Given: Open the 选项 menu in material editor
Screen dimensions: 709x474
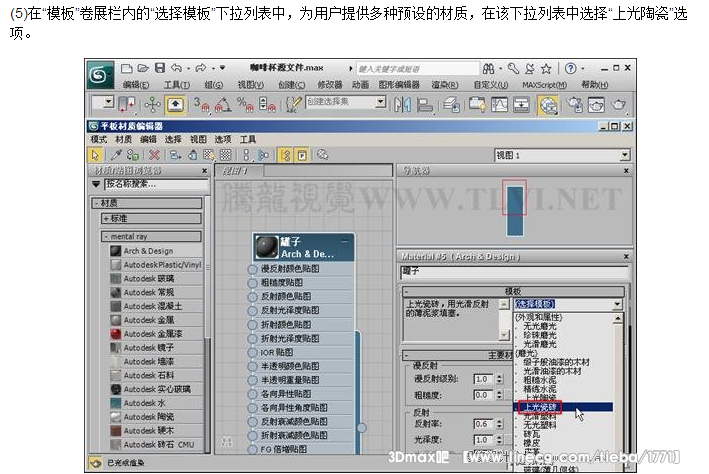Looking at the screenshot, I should point(222,139).
